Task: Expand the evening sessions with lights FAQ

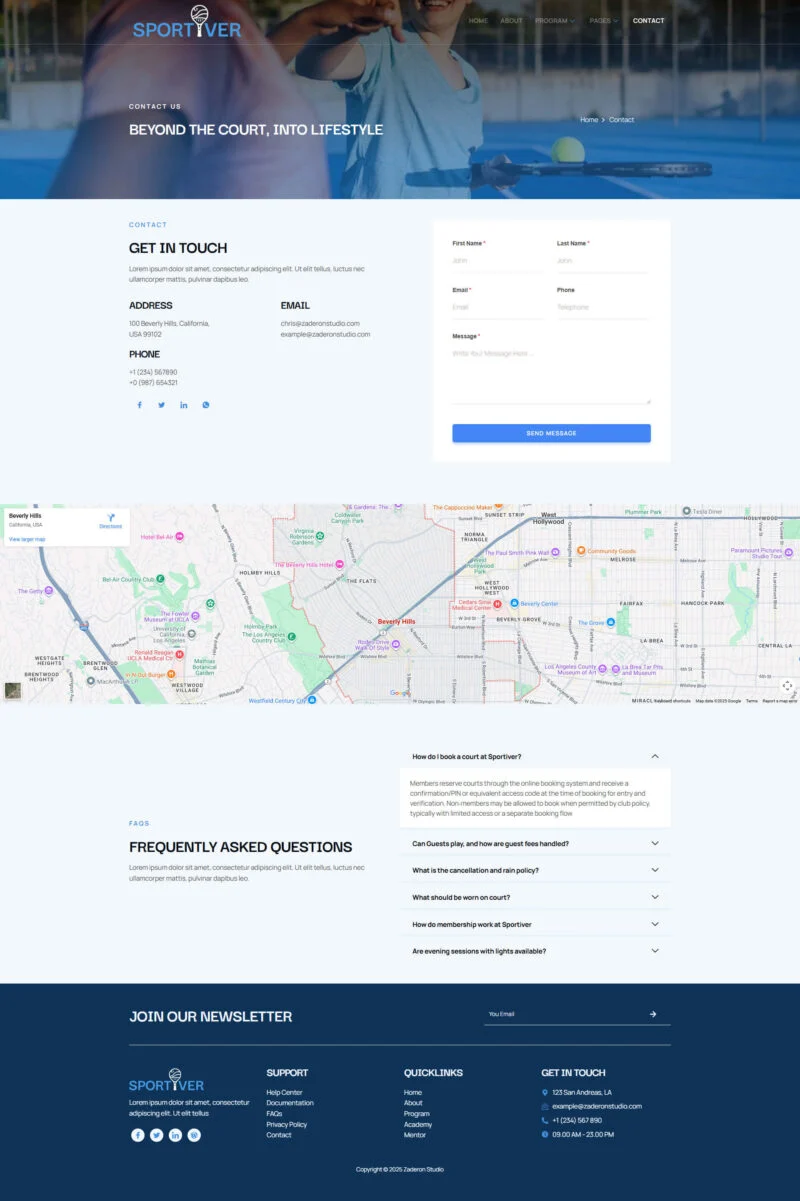Action: tap(535, 951)
